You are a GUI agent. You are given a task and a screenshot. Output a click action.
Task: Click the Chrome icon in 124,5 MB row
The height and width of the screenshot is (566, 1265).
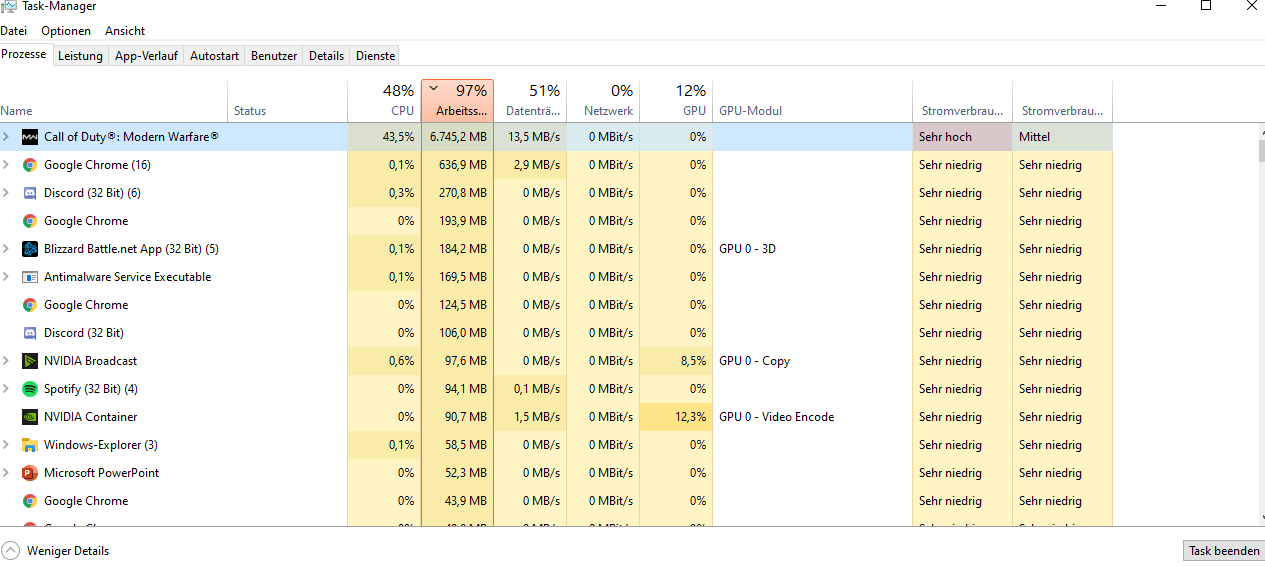coord(30,305)
